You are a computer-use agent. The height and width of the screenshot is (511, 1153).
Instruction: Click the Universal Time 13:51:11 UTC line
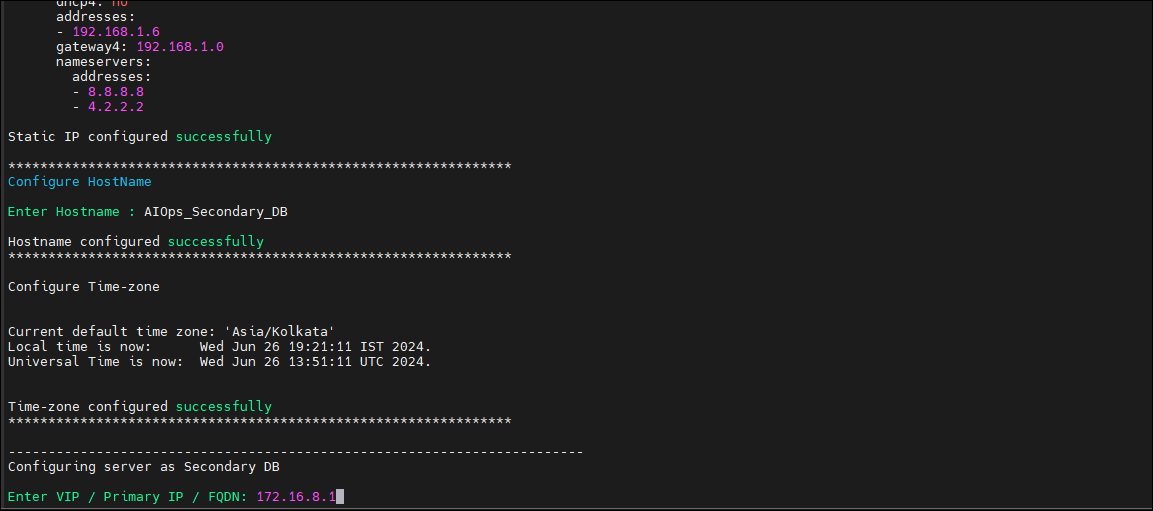click(x=220, y=362)
